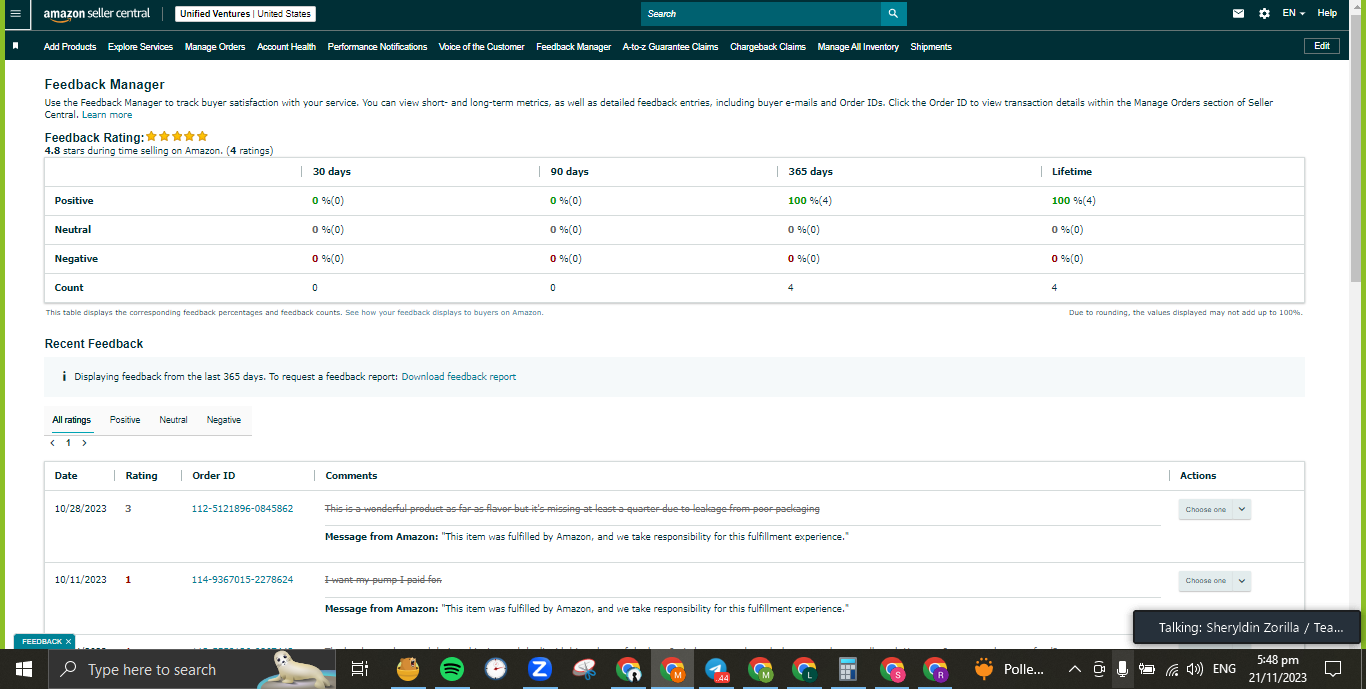The width and height of the screenshot is (1366, 689).
Task: Open the notification center icon
Action: tap(1333, 669)
